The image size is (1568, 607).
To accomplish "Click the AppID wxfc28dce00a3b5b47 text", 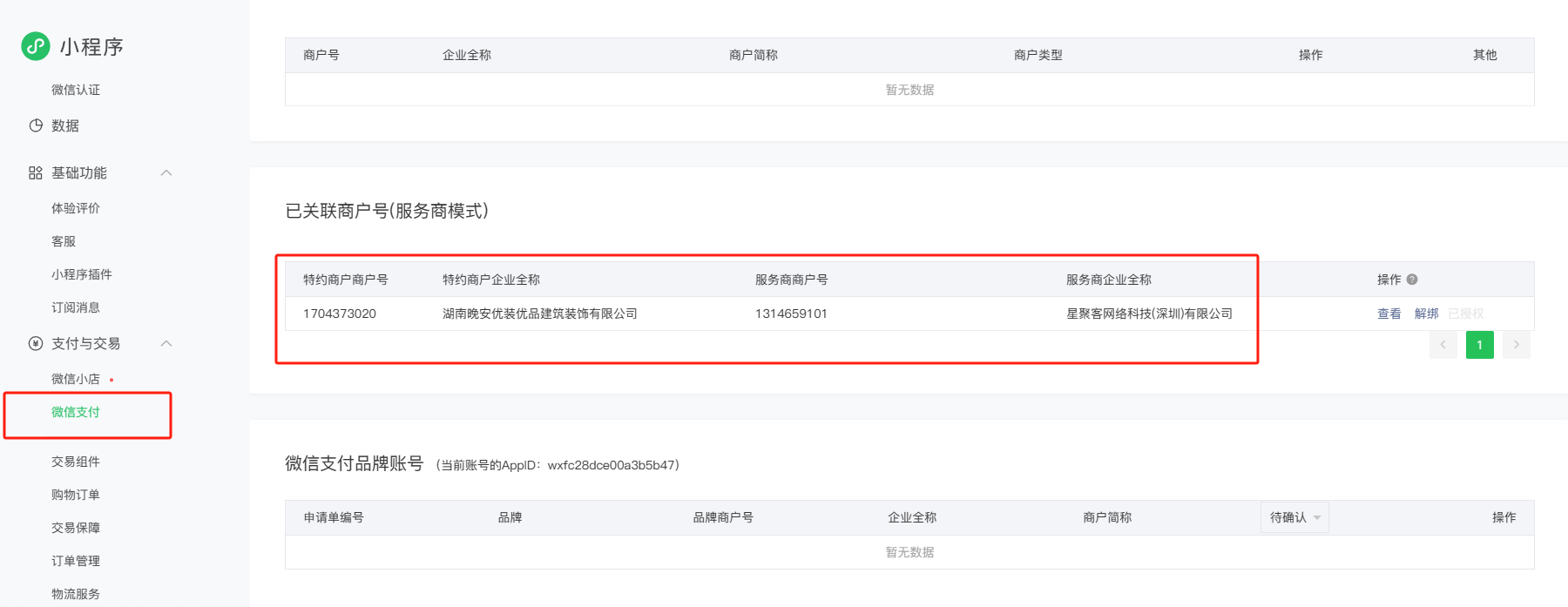I will tap(613, 465).
